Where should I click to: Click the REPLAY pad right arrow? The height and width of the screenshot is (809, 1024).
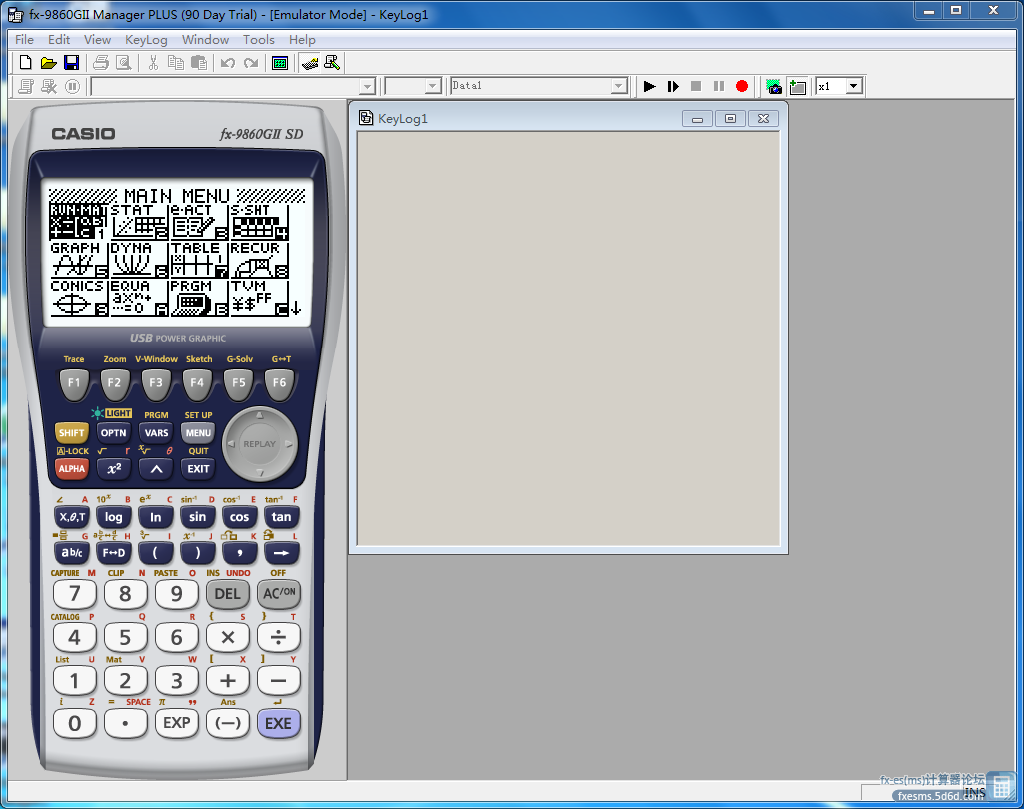click(x=289, y=444)
